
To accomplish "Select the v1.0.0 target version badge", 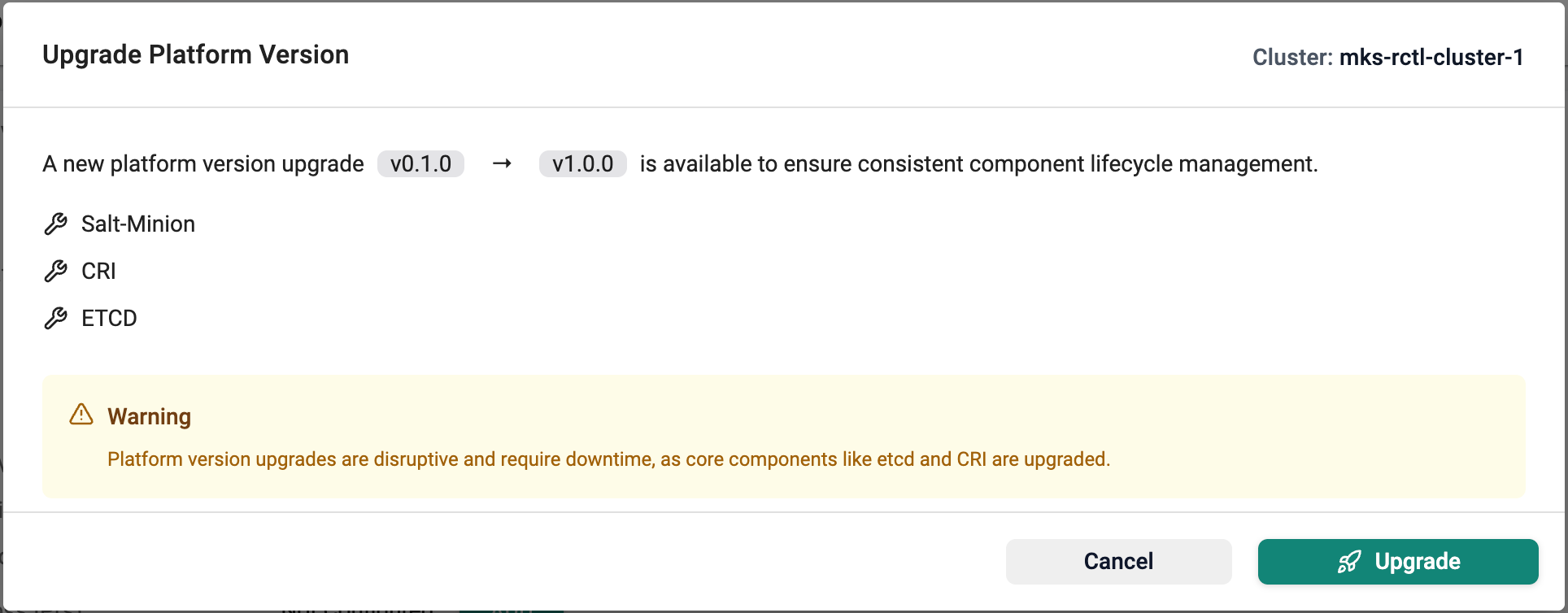I will pyautogui.click(x=582, y=164).
